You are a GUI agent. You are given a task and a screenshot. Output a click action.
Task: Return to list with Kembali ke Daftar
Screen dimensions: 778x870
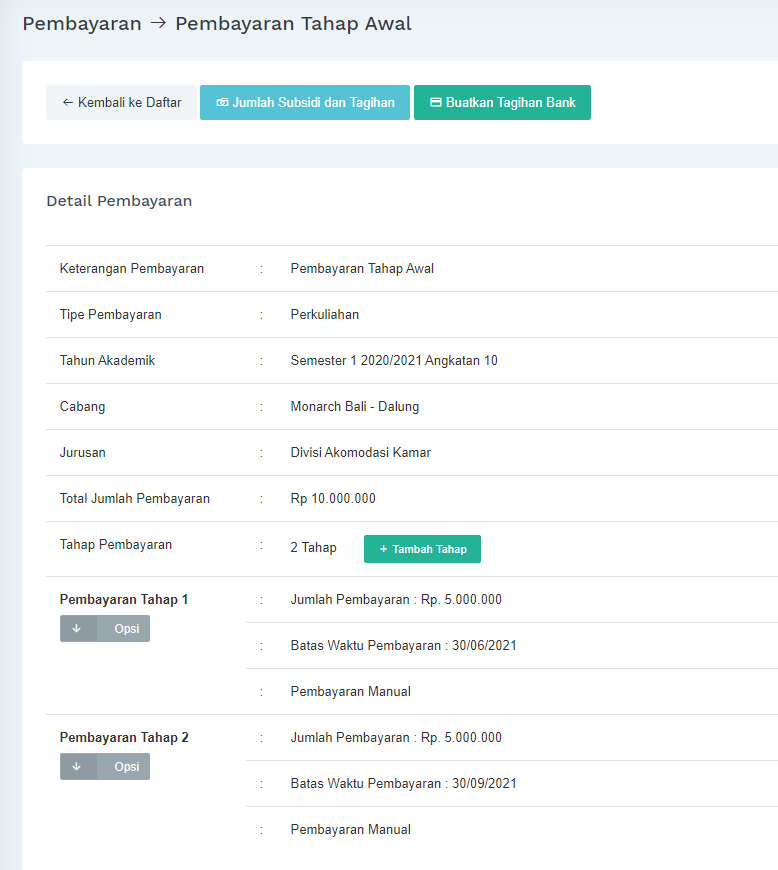point(121,103)
